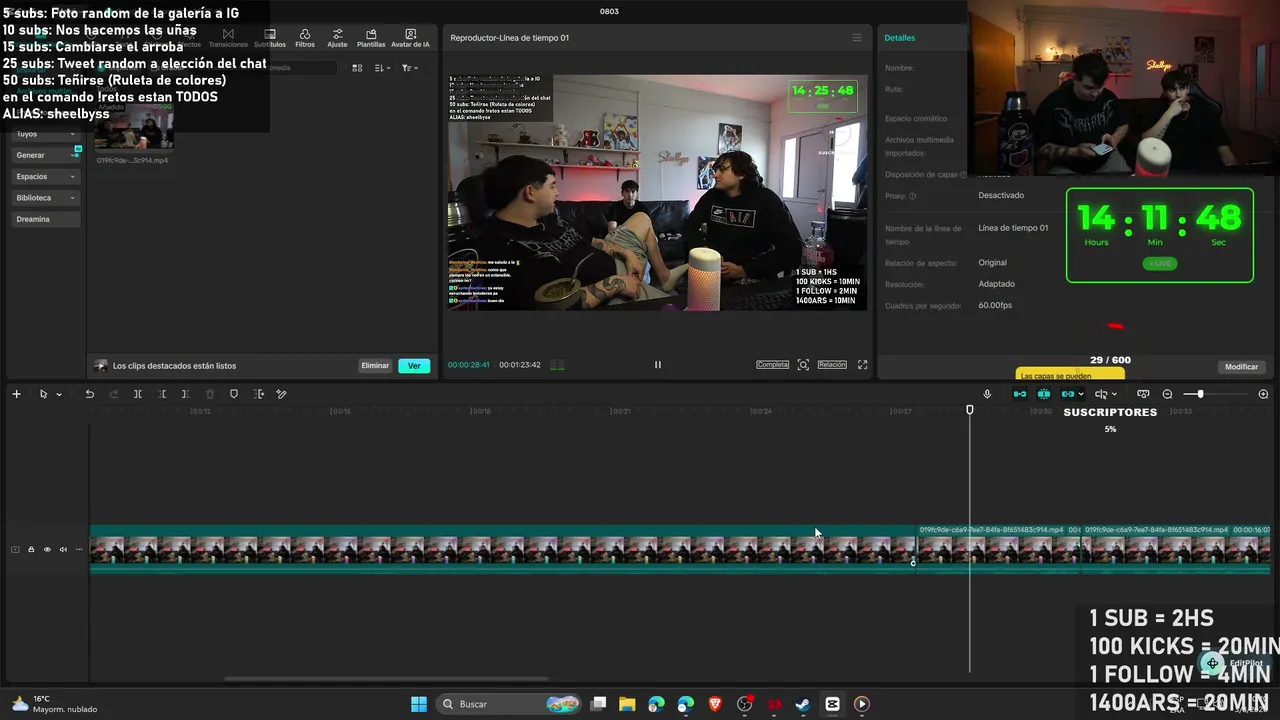This screenshot has width=1280, height=720.
Task: Open Brave browser from taskbar
Action: point(715,704)
